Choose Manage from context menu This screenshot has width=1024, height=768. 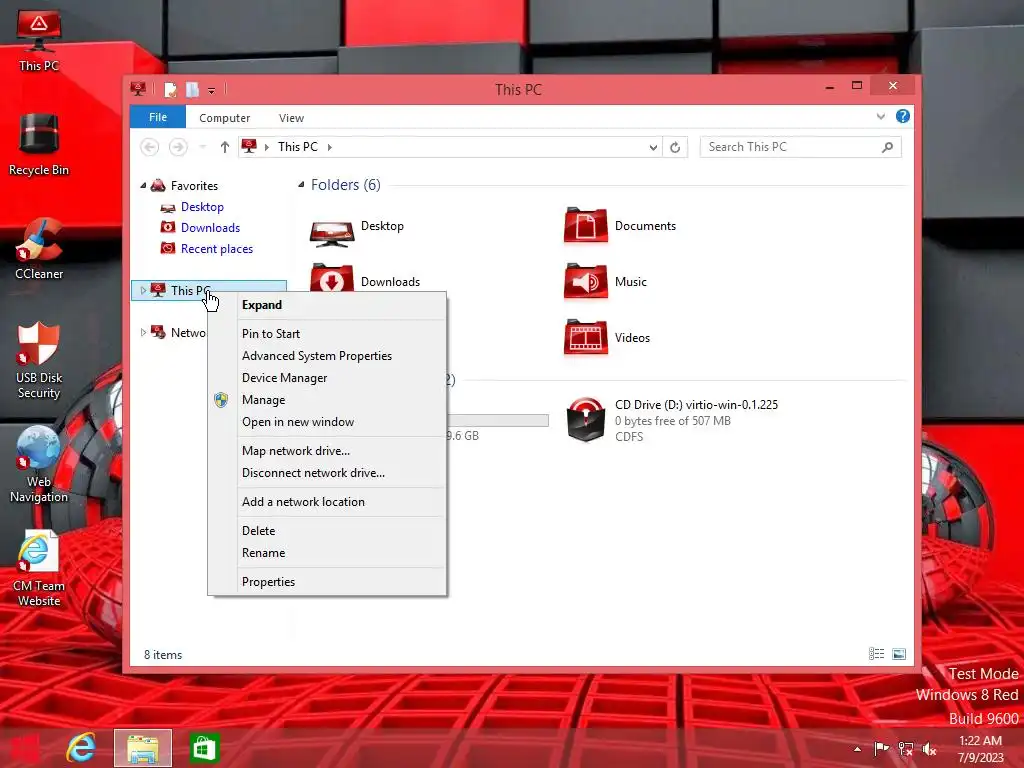tap(327, 400)
